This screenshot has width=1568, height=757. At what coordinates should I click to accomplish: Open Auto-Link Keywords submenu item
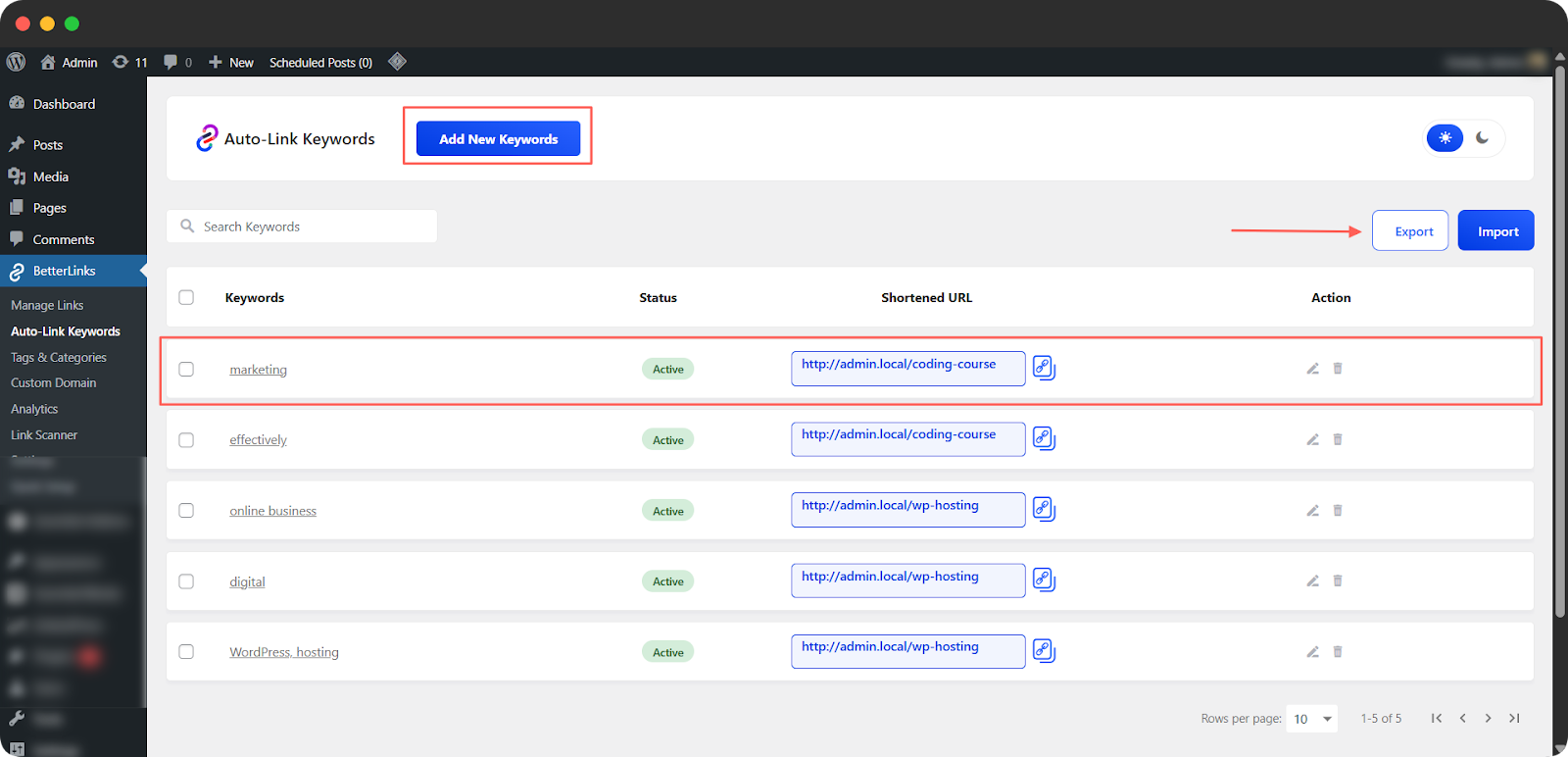coord(66,331)
